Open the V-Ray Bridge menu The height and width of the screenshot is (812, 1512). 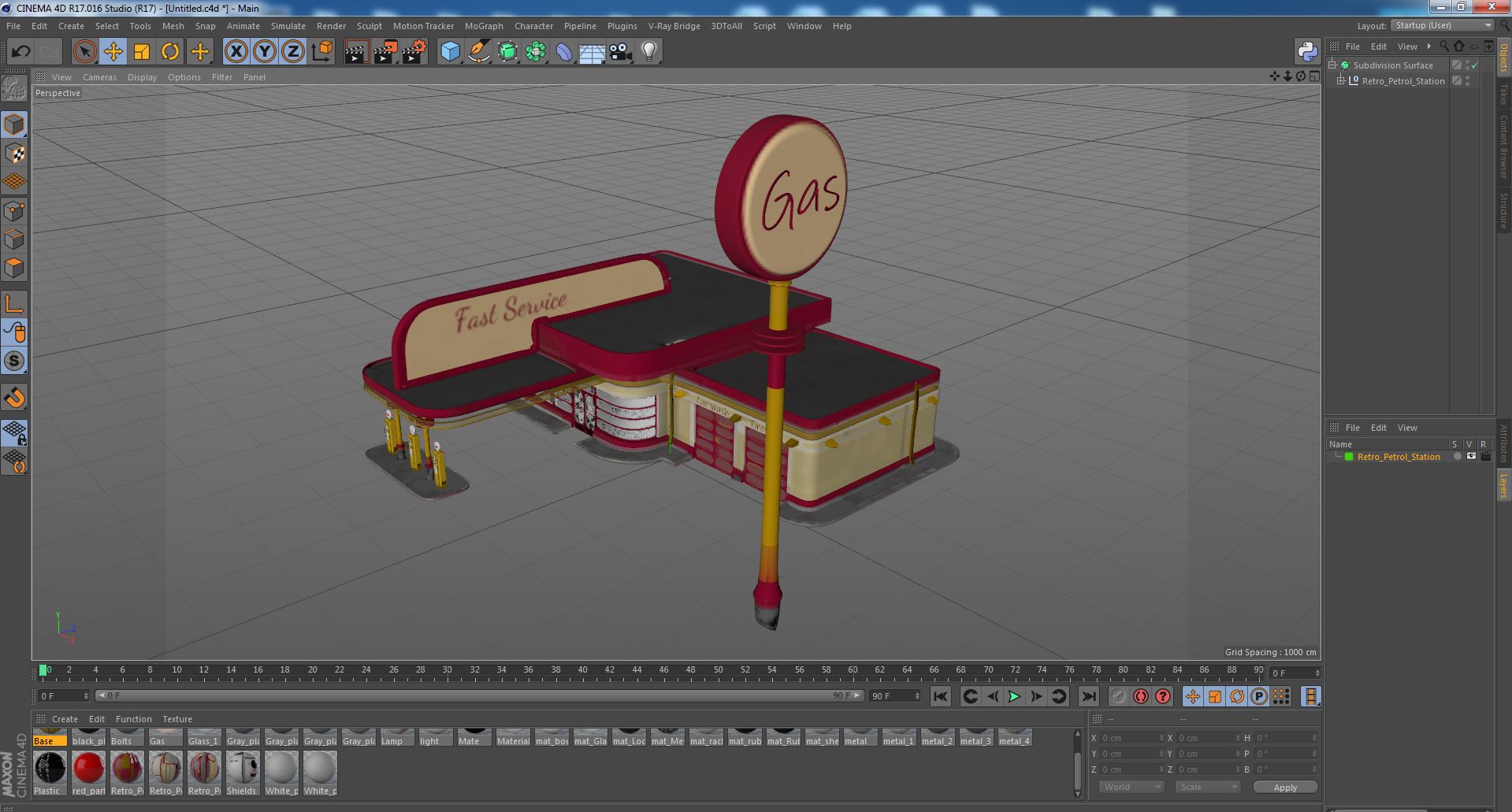(x=674, y=26)
